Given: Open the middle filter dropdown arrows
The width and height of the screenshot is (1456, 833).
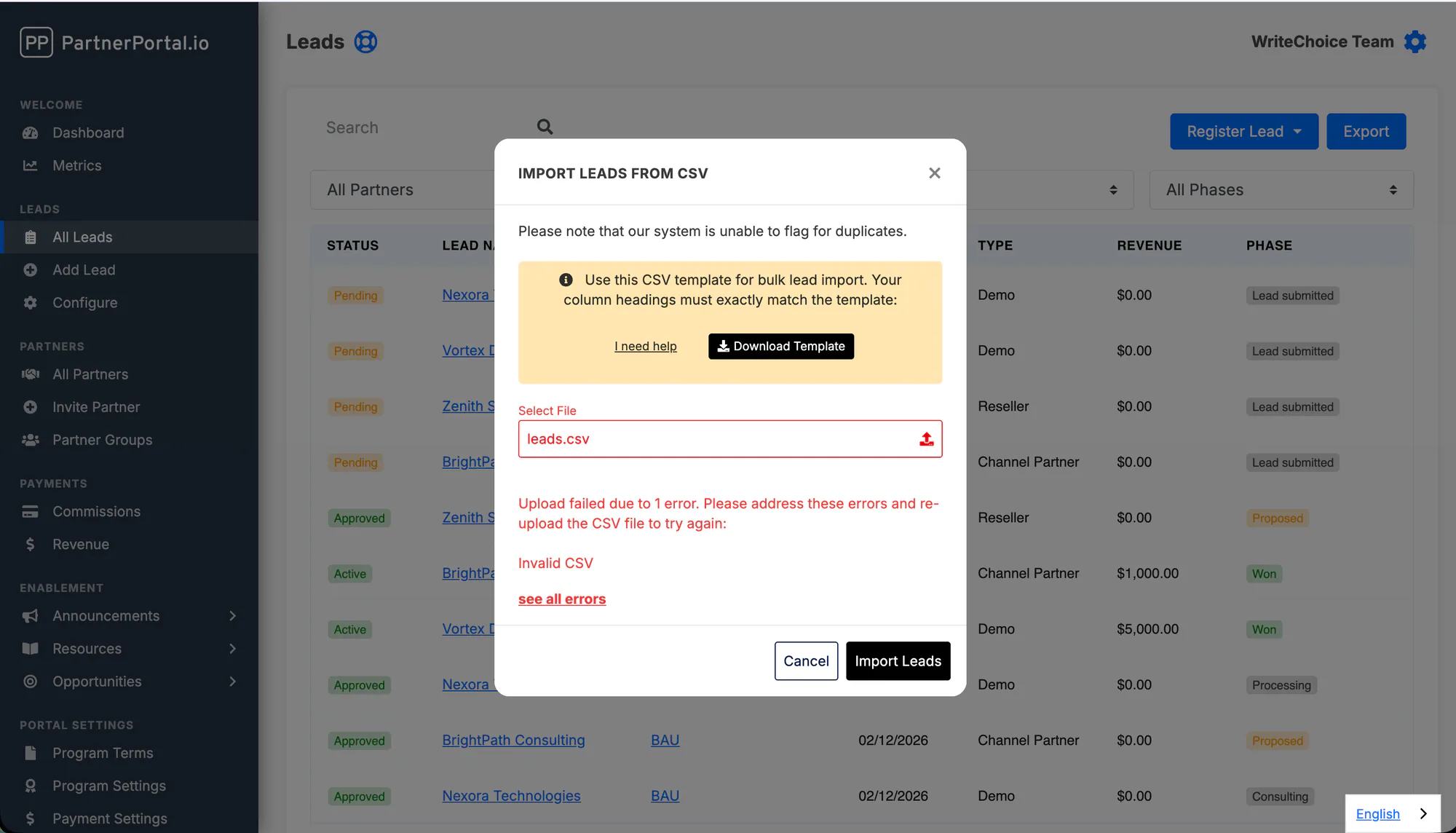Looking at the screenshot, I should 1113,190.
